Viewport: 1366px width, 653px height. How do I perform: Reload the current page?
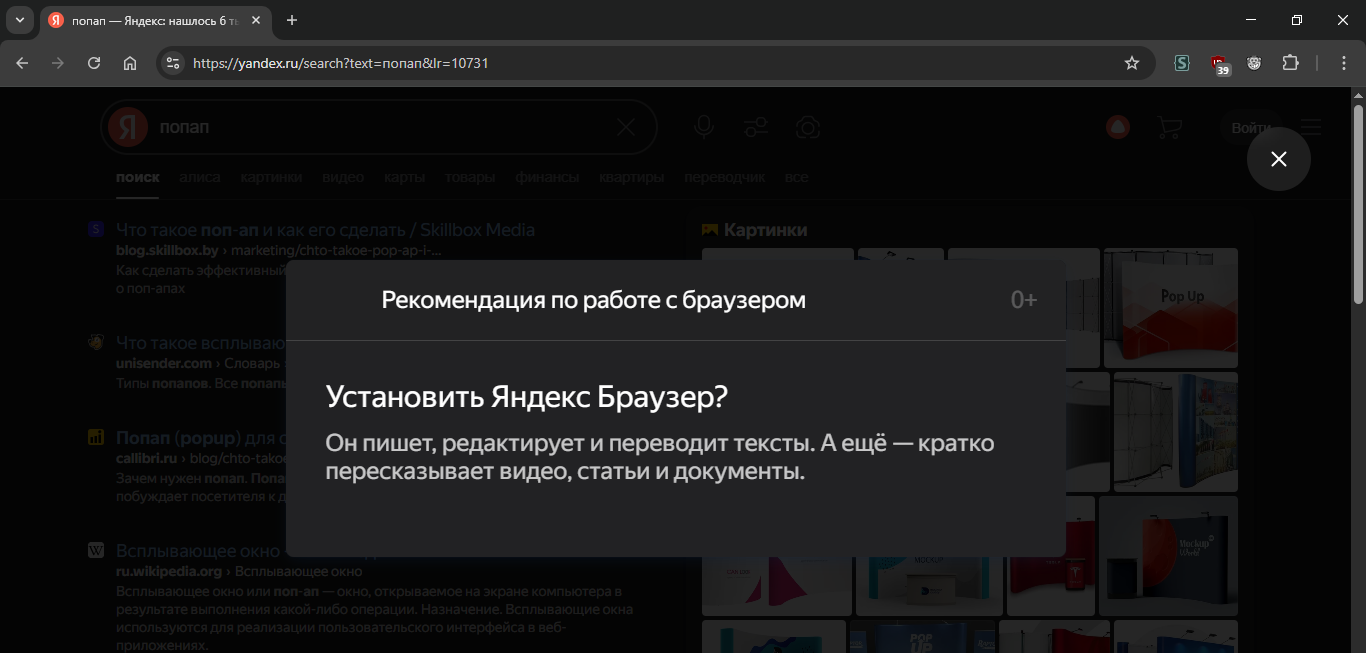click(x=94, y=63)
